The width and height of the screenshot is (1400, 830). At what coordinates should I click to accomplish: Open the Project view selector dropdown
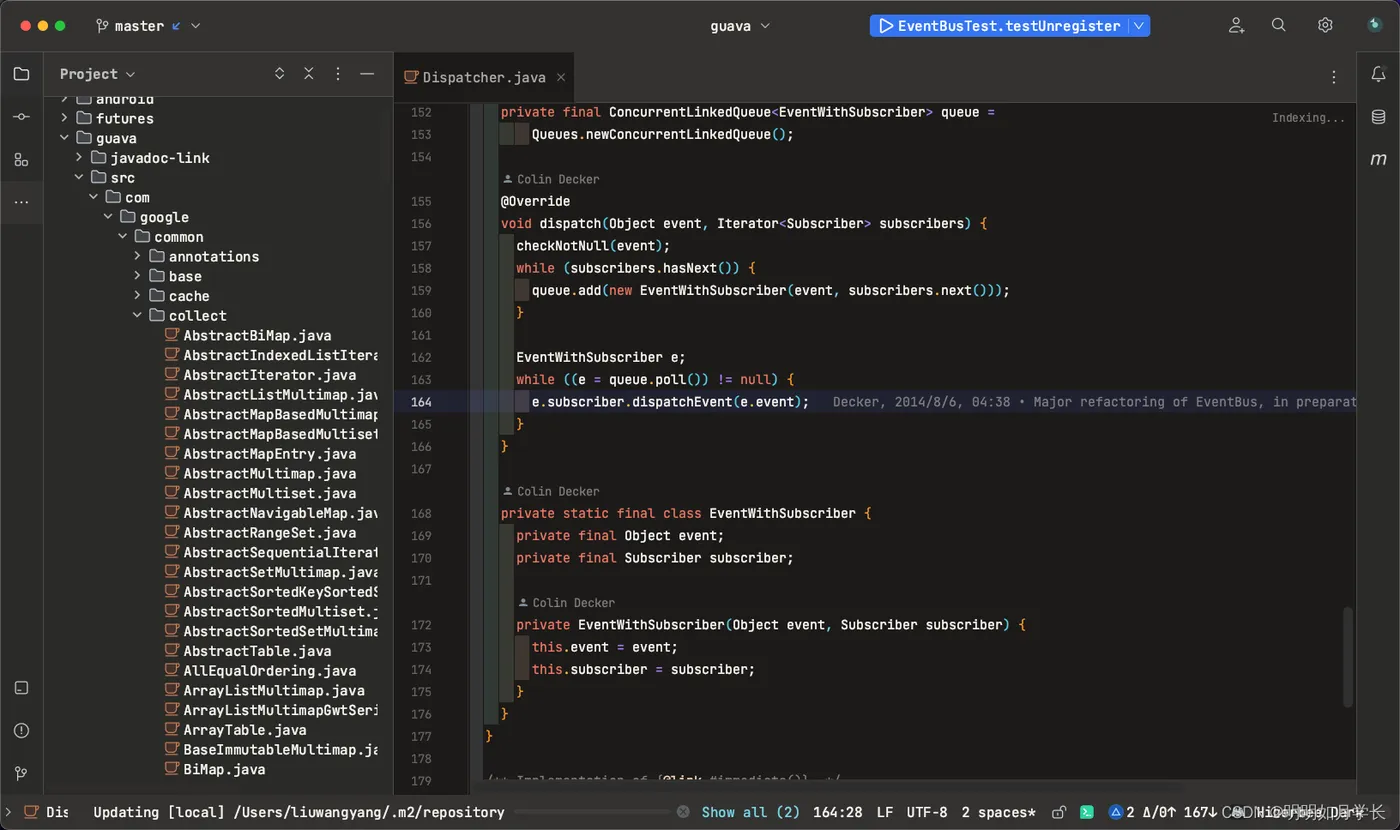97,74
